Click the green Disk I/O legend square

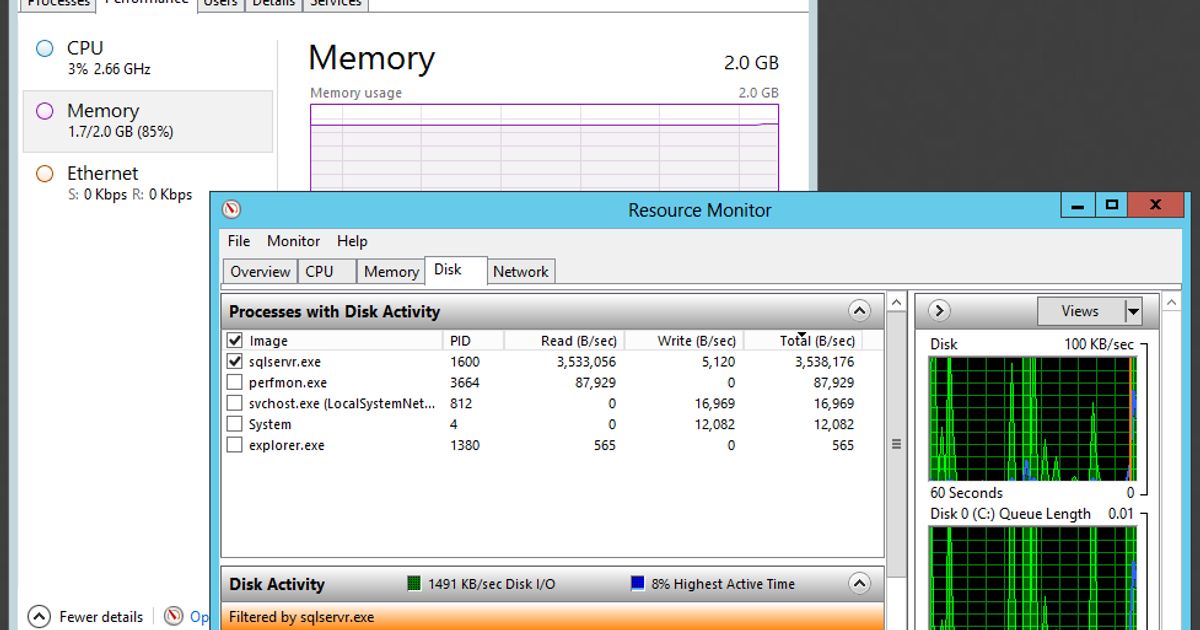coord(414,584)
